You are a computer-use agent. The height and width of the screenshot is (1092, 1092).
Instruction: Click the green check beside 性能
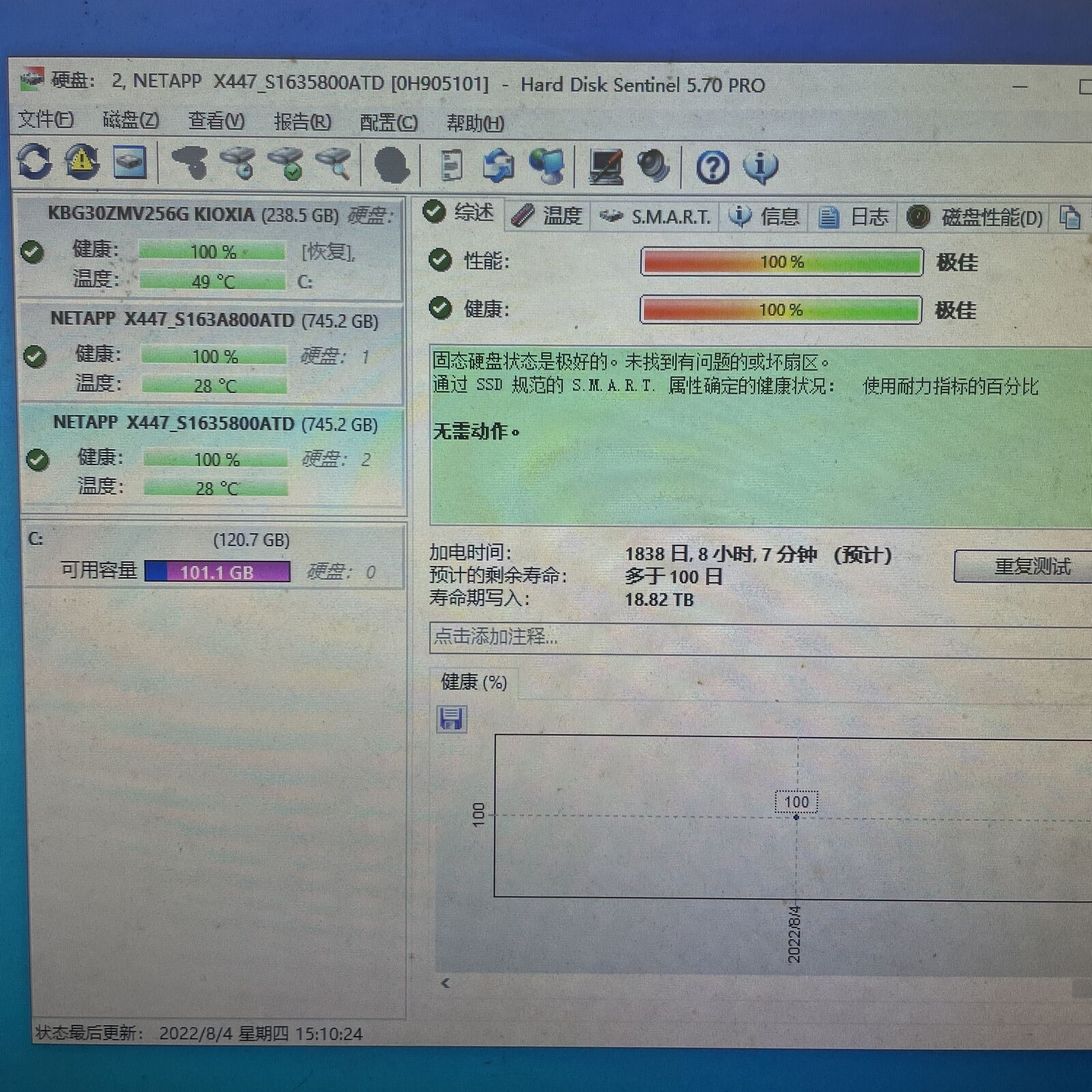pyautogui.click(x=440, y=260)
